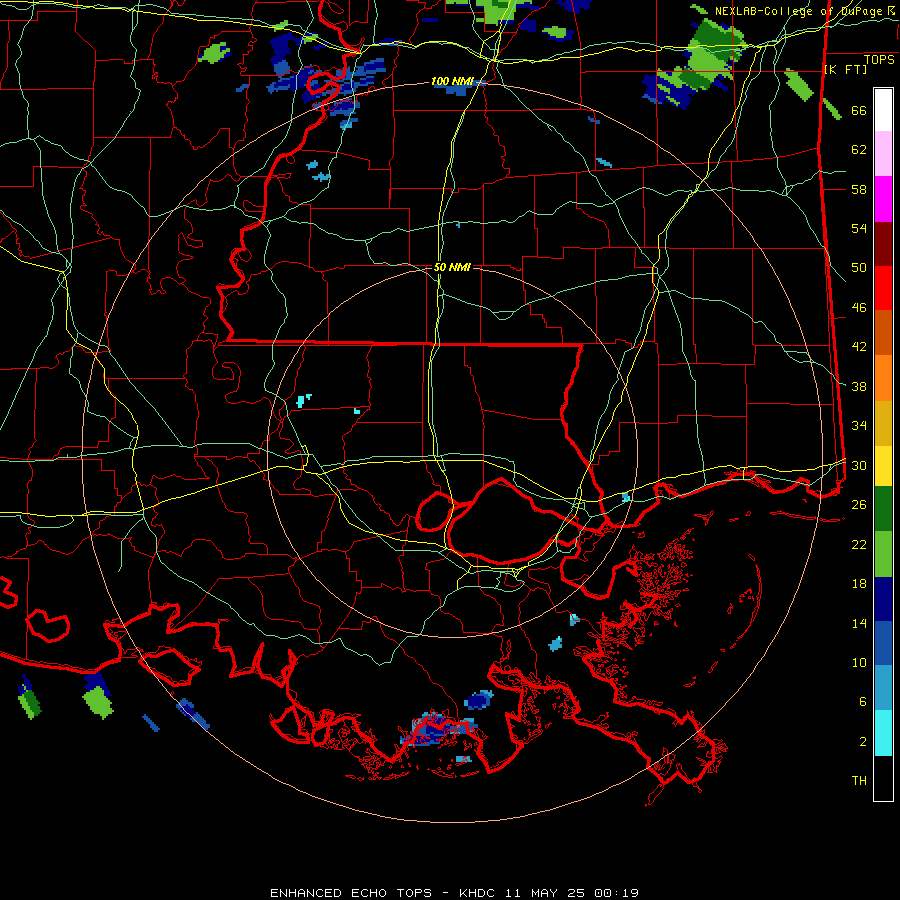Click the magenta 58 kft legend swatch
This screenshot has height=900, width=900.
point(883,199)
